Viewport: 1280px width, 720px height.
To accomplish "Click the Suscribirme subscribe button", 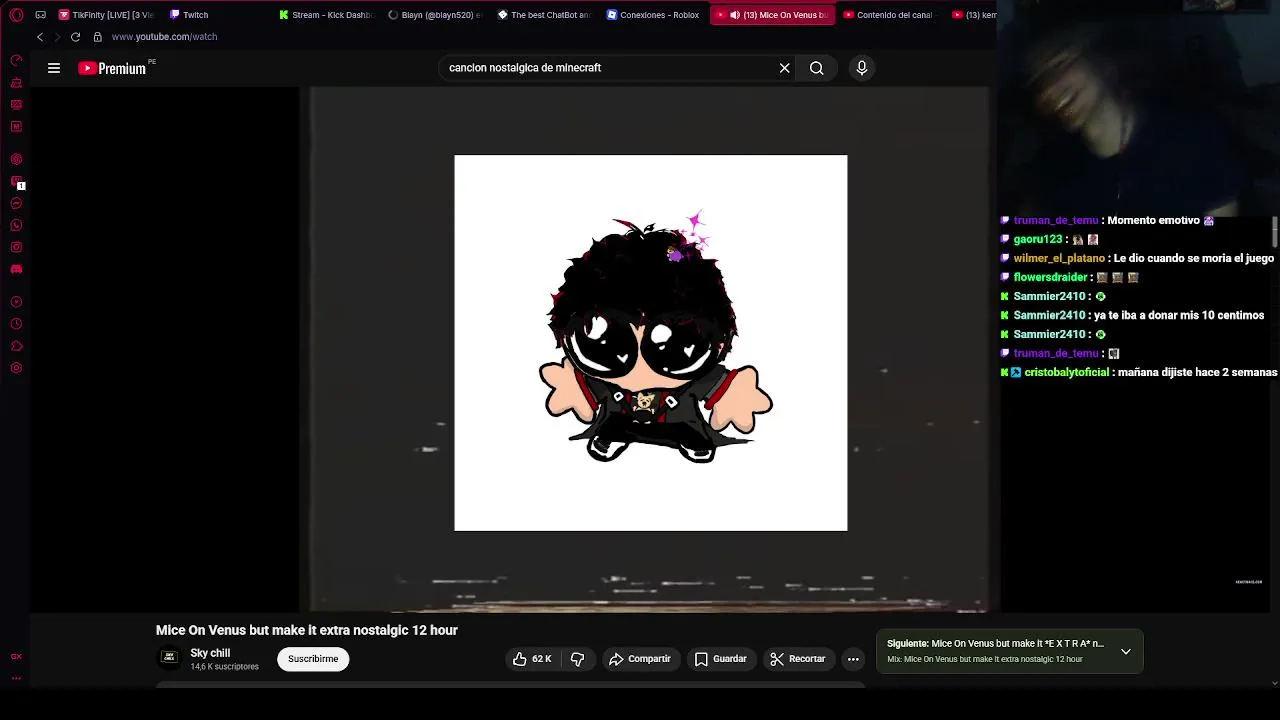I will [x=313, y=659].
